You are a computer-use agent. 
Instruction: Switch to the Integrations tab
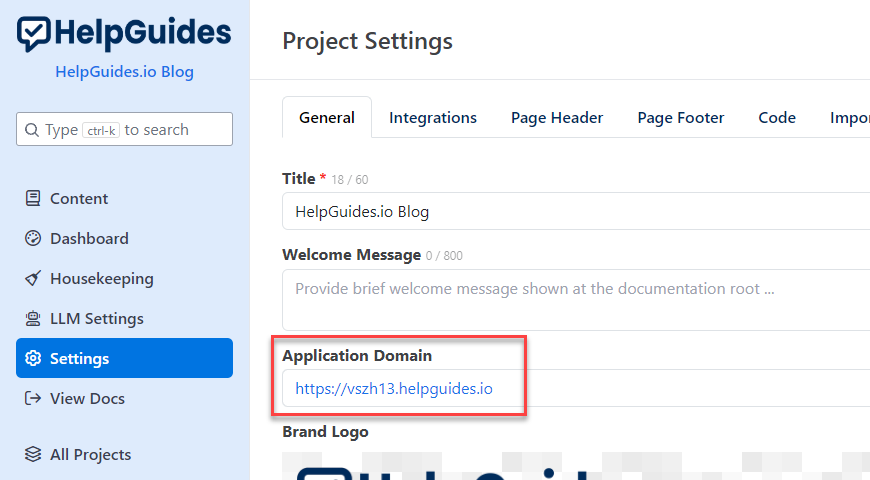coord(433,118)
